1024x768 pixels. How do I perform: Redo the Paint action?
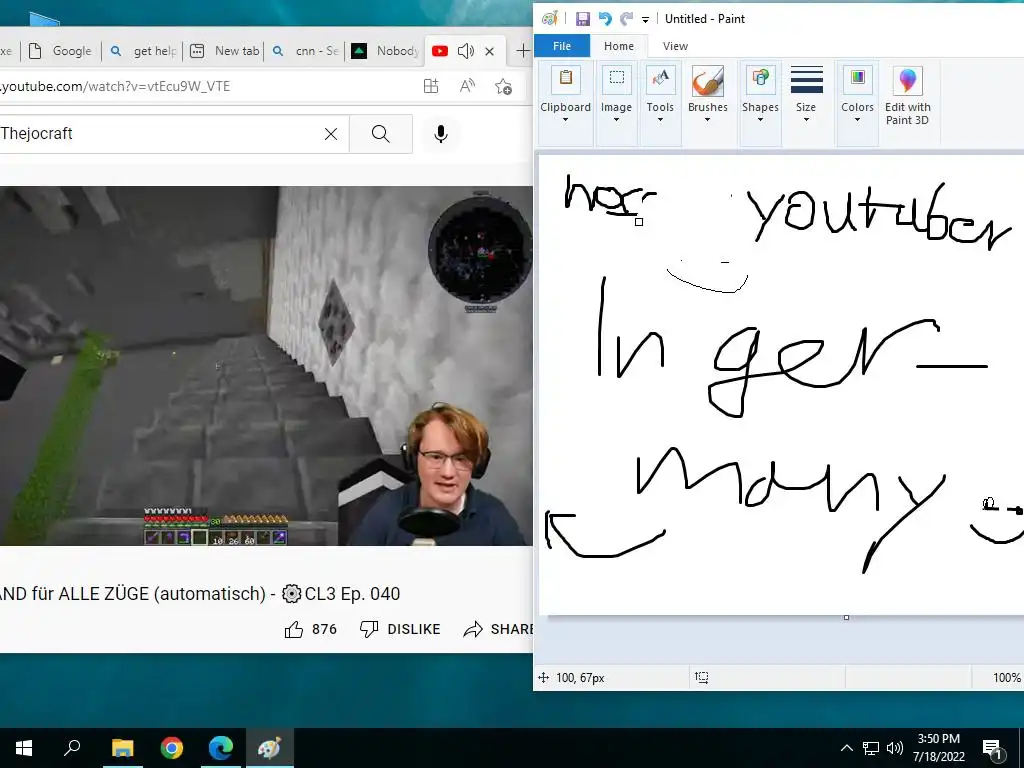coord(626,19)
